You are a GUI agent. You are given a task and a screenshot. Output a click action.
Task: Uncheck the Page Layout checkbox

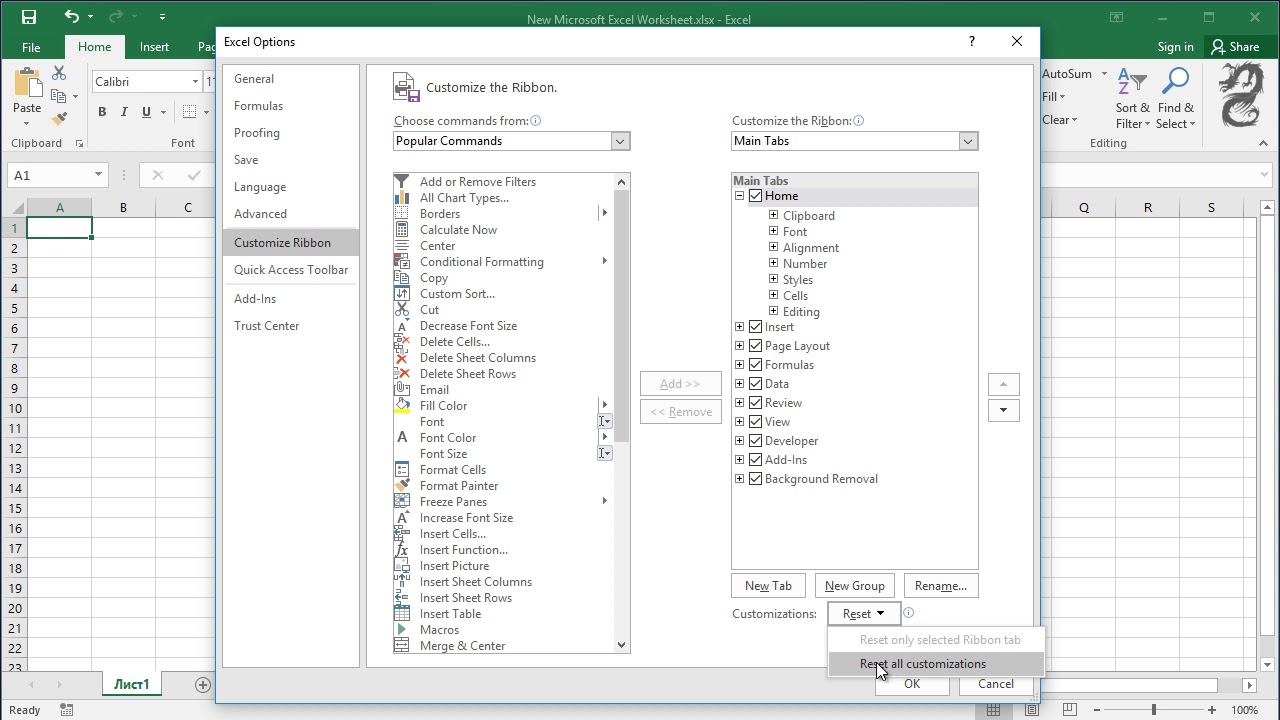click(755, 346)
